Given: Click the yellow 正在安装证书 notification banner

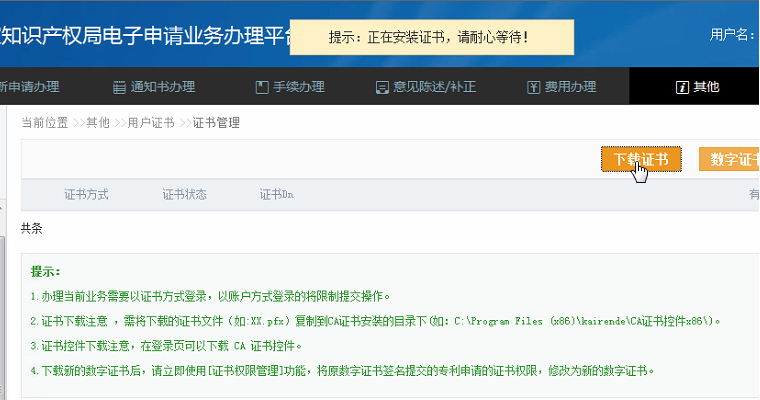Looking at the screenshot, I should coord(429,37).
